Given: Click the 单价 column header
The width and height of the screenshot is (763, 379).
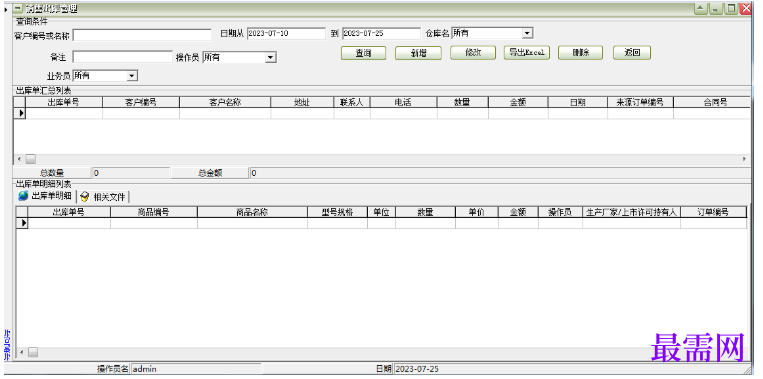Looking at the screenshot, I should pyautogui.click(x=476, y=212).
